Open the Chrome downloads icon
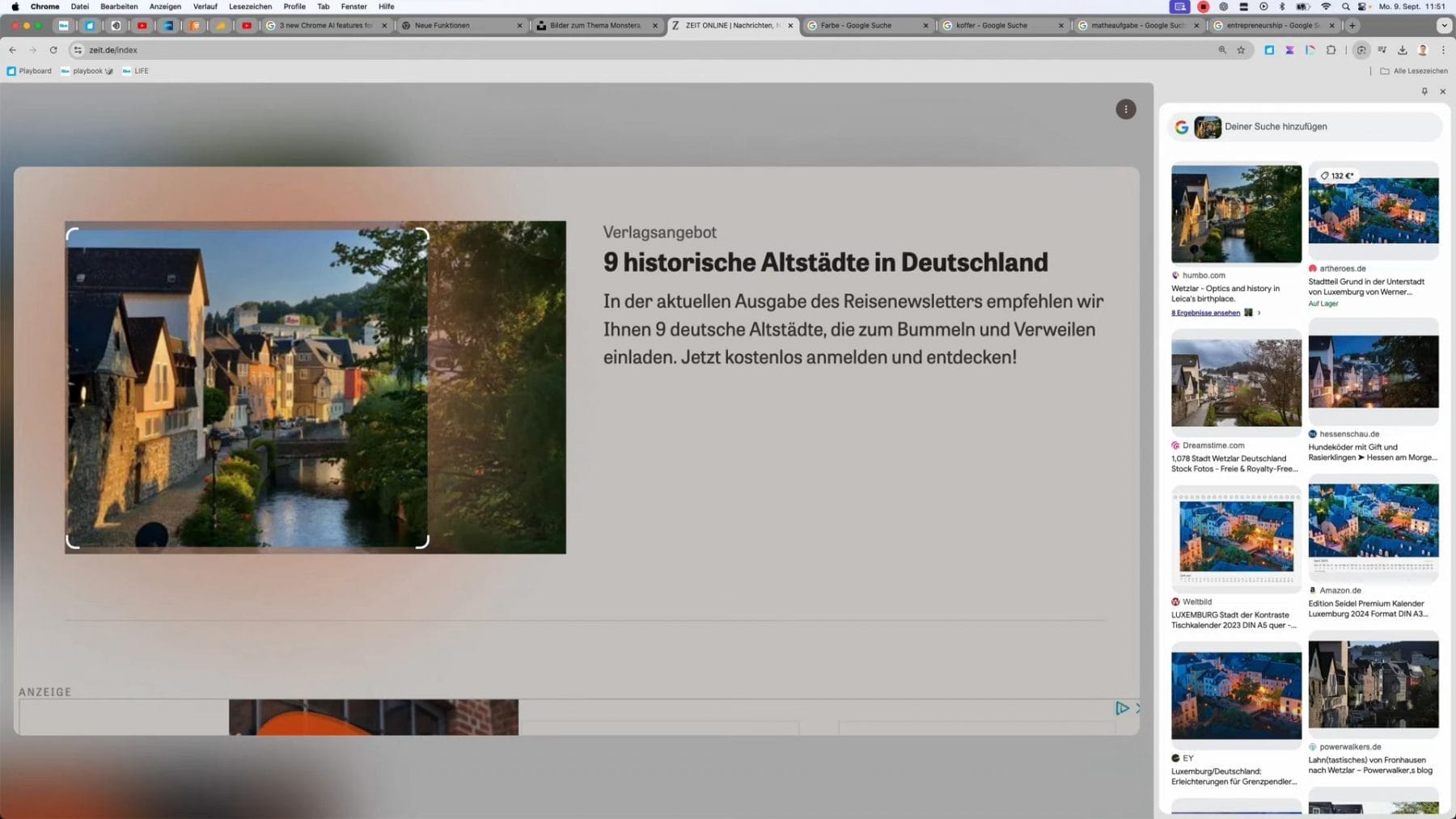 click(1403, 50)
